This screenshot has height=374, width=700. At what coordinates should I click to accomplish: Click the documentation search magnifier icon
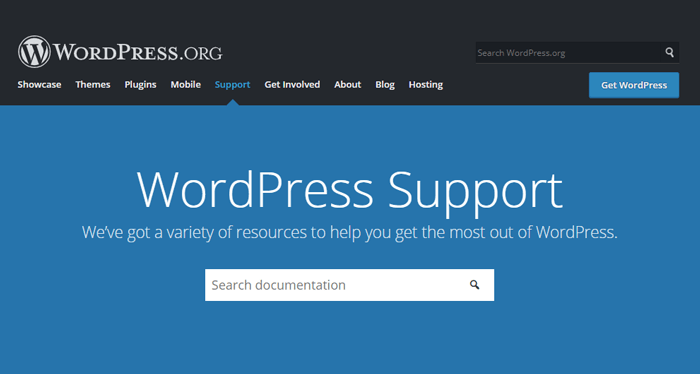(475, 285)
